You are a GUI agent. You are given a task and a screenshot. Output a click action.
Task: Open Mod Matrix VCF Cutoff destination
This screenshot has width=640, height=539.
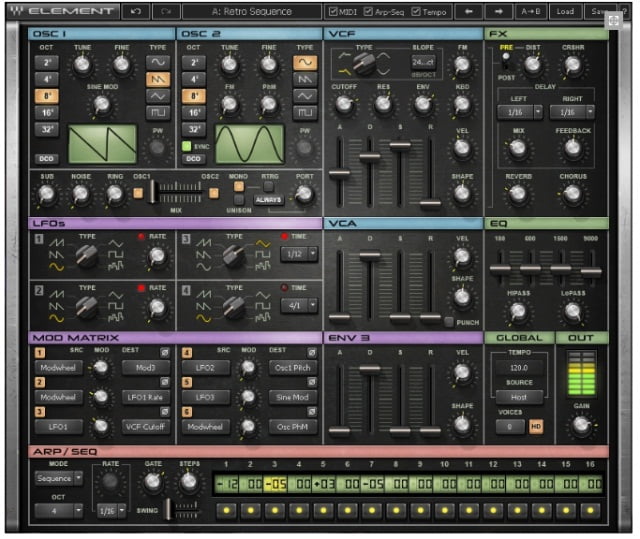[145, 427]
